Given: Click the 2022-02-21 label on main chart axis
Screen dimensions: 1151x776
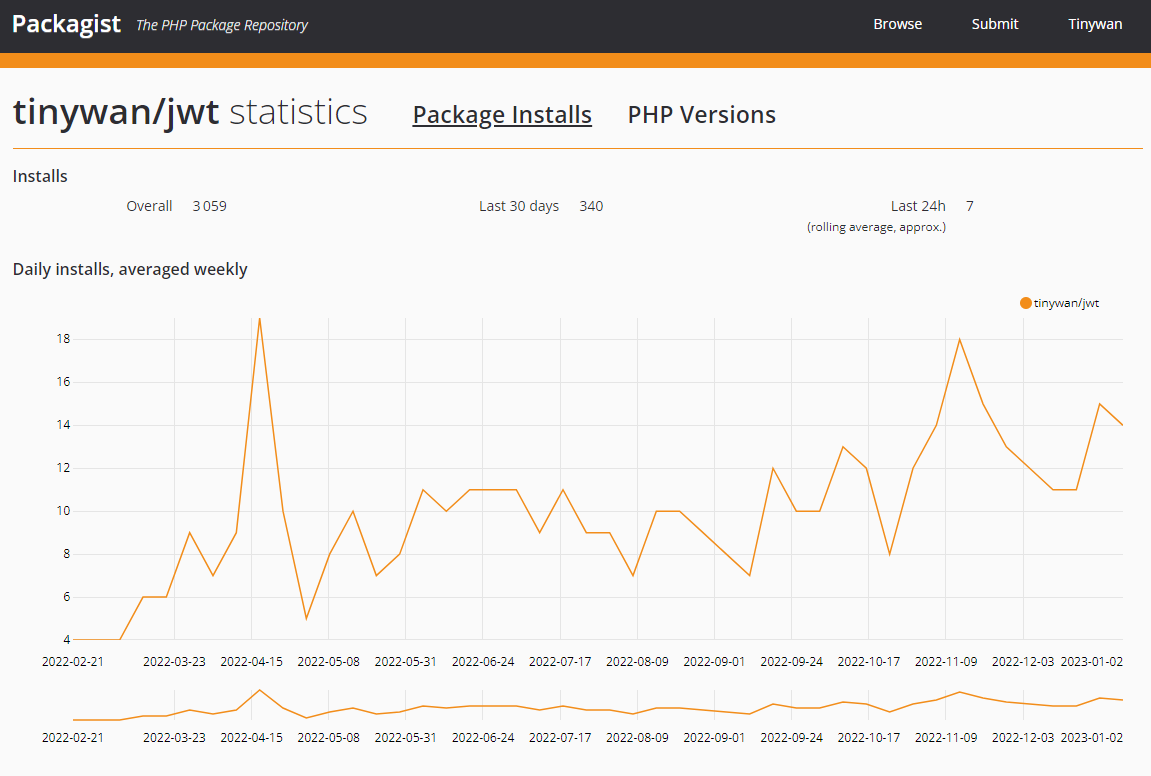Looking at the screenshot, I should [72, 661].
